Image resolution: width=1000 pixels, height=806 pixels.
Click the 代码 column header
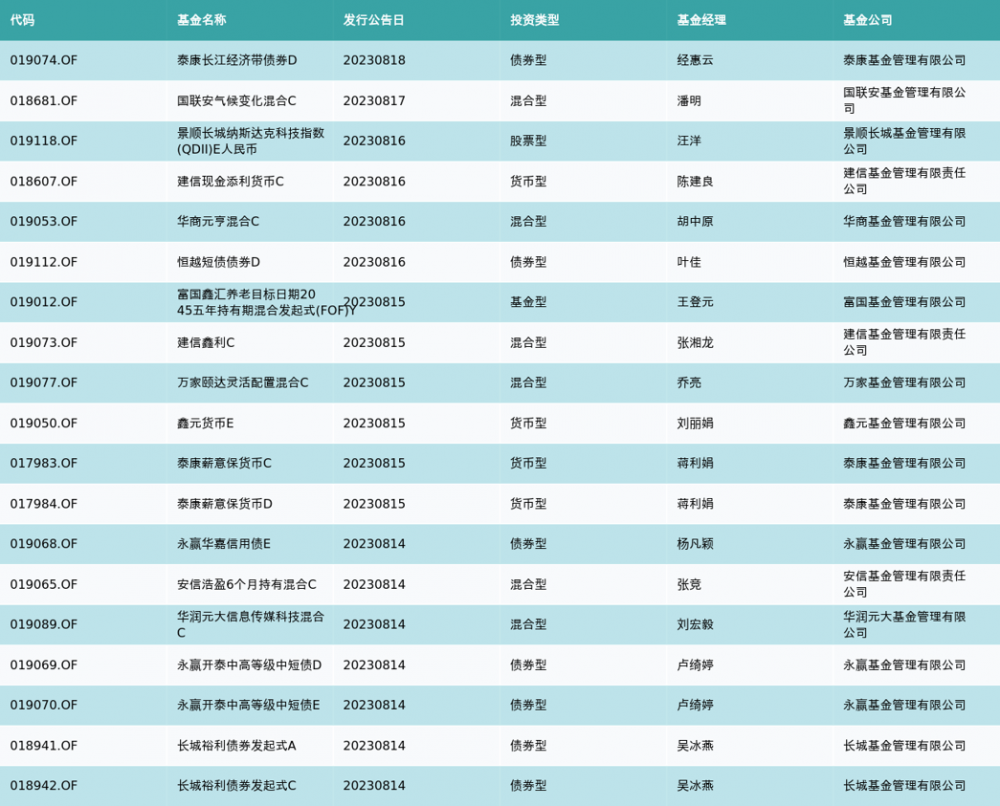(22, 20)
